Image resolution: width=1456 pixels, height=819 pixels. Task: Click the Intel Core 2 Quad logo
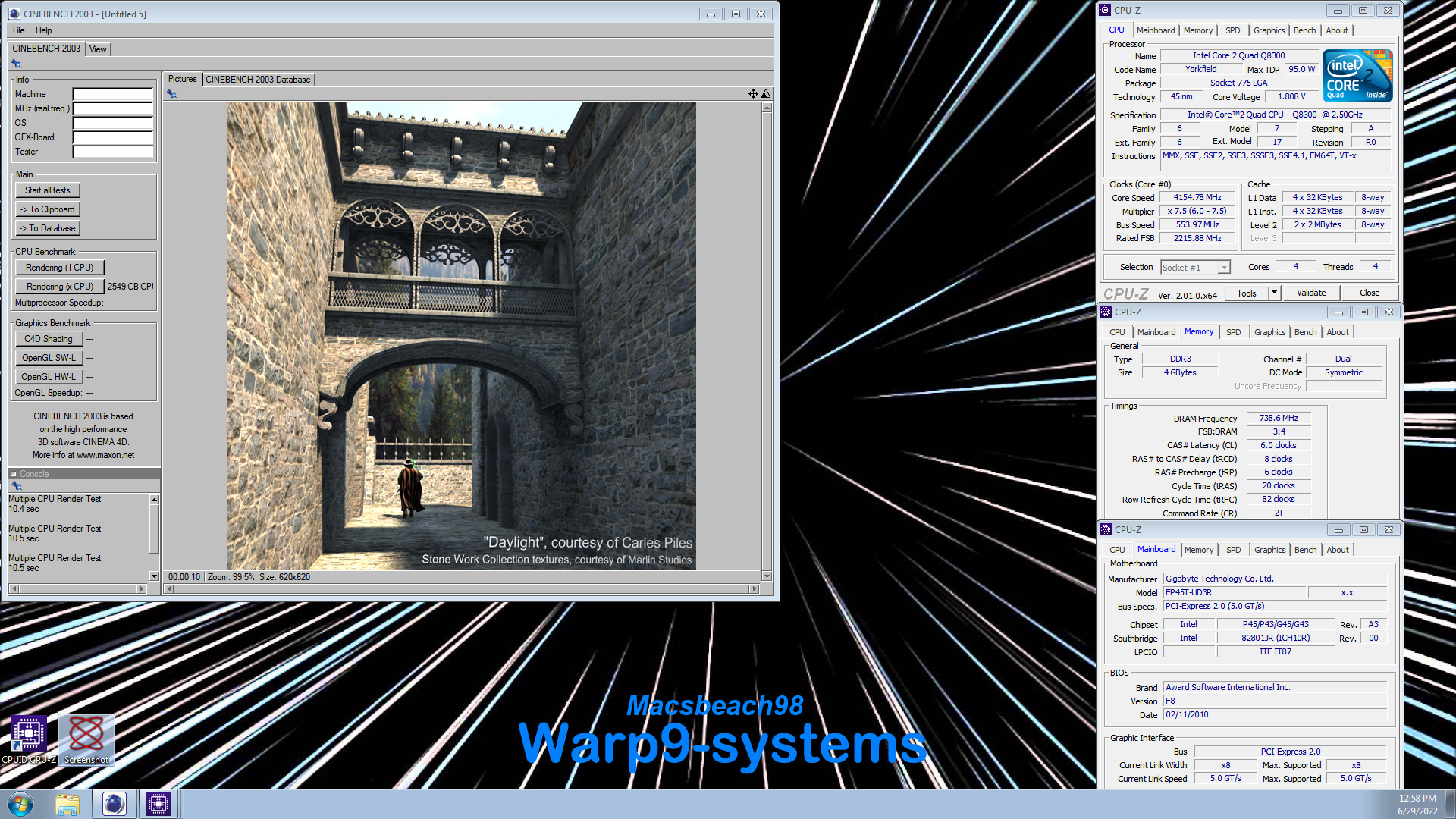click(1357, 76)
